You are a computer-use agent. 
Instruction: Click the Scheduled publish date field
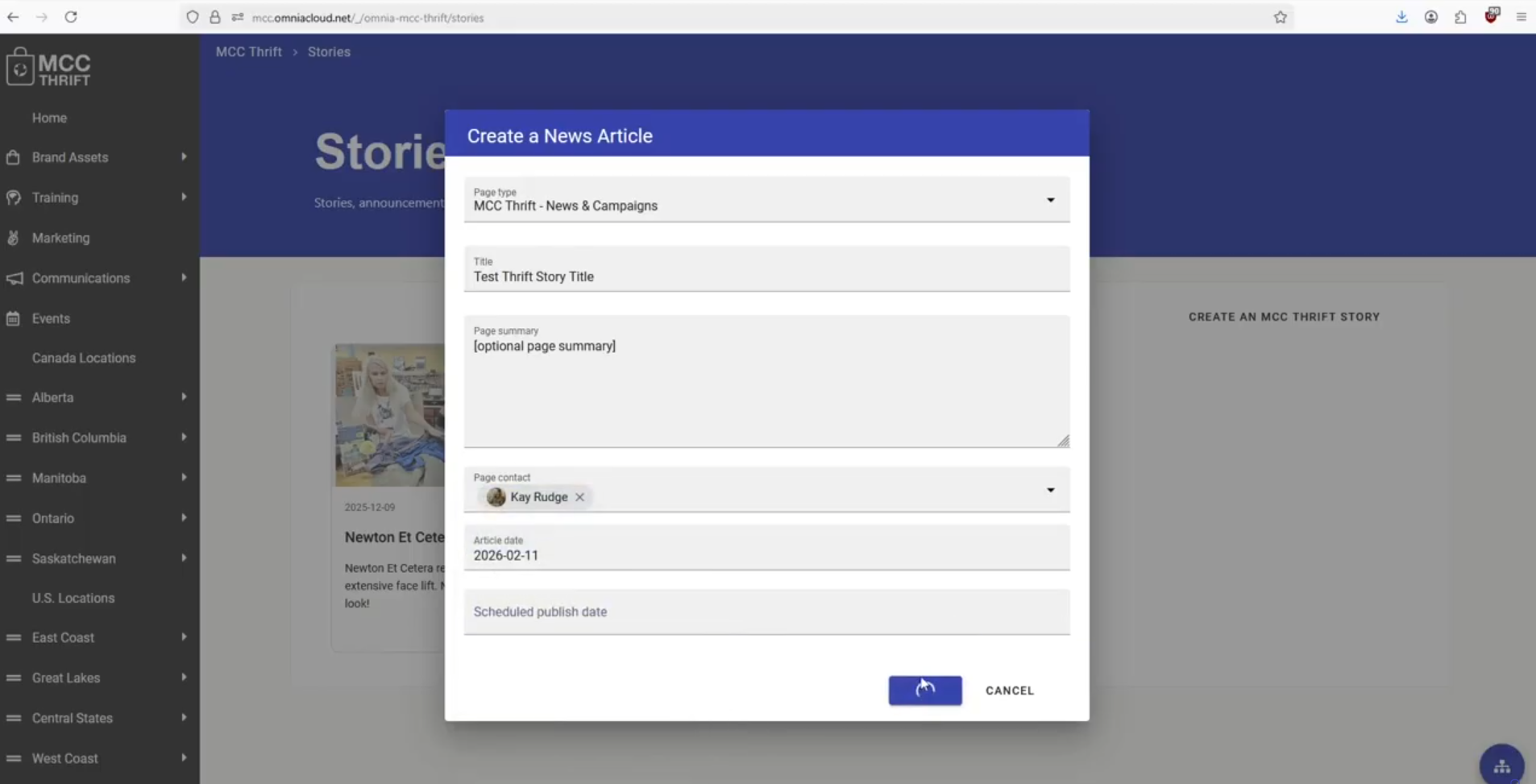click(767, 612)
